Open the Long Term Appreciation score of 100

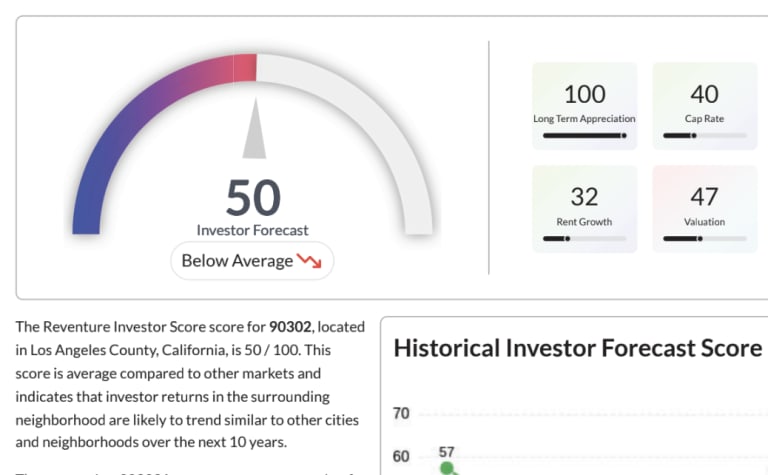584,94
